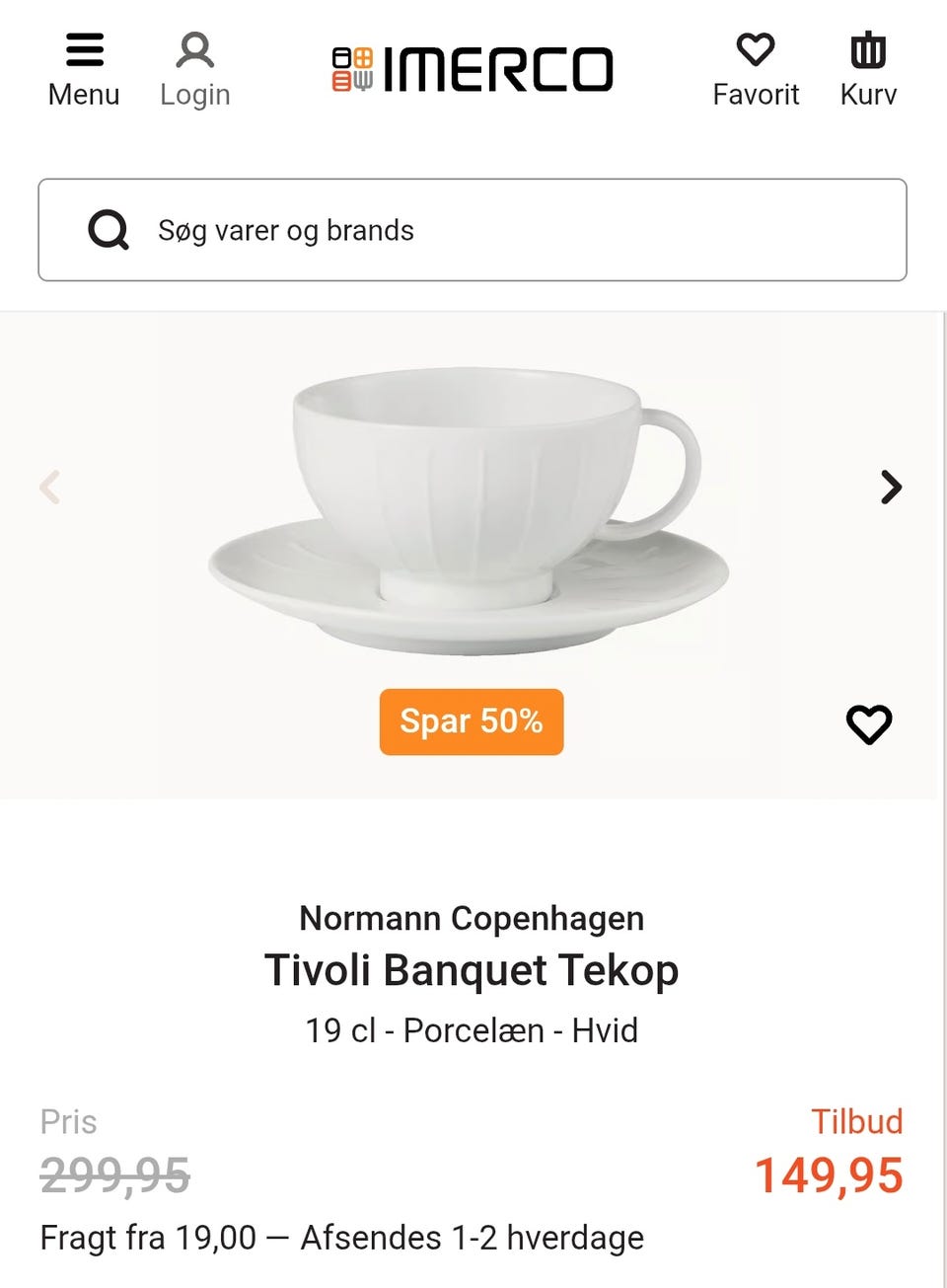Image resolution: width=947 pixels, height=1288 pixels.
Task: Open the Kurv shopping basket icon
Action: [x=868, y=49]
